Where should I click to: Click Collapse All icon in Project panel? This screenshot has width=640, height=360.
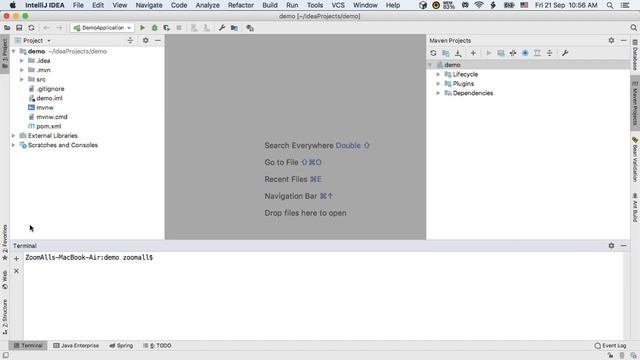point(130,40)
